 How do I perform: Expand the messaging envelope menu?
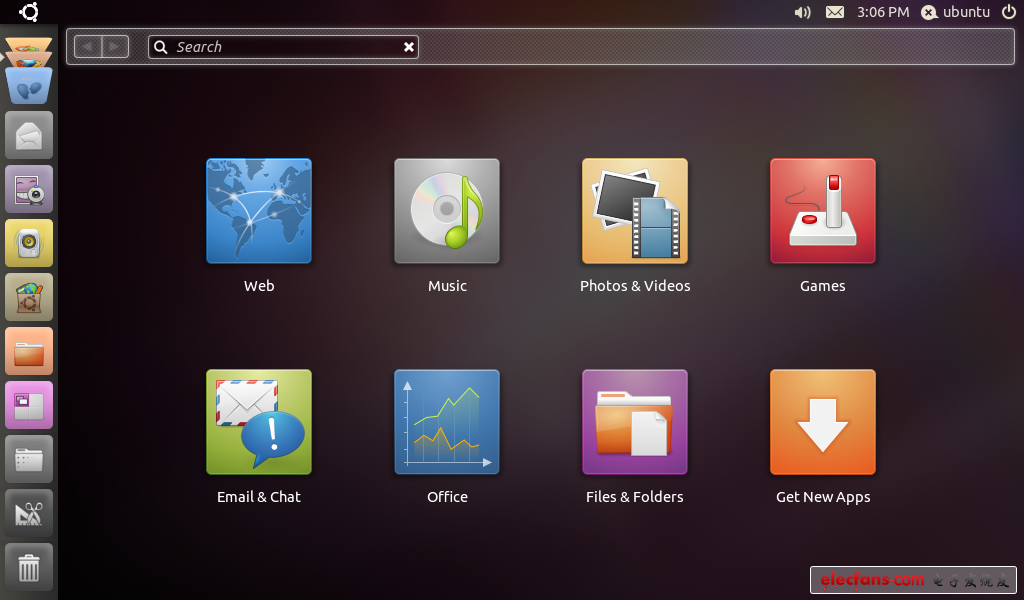click(834, 12)
